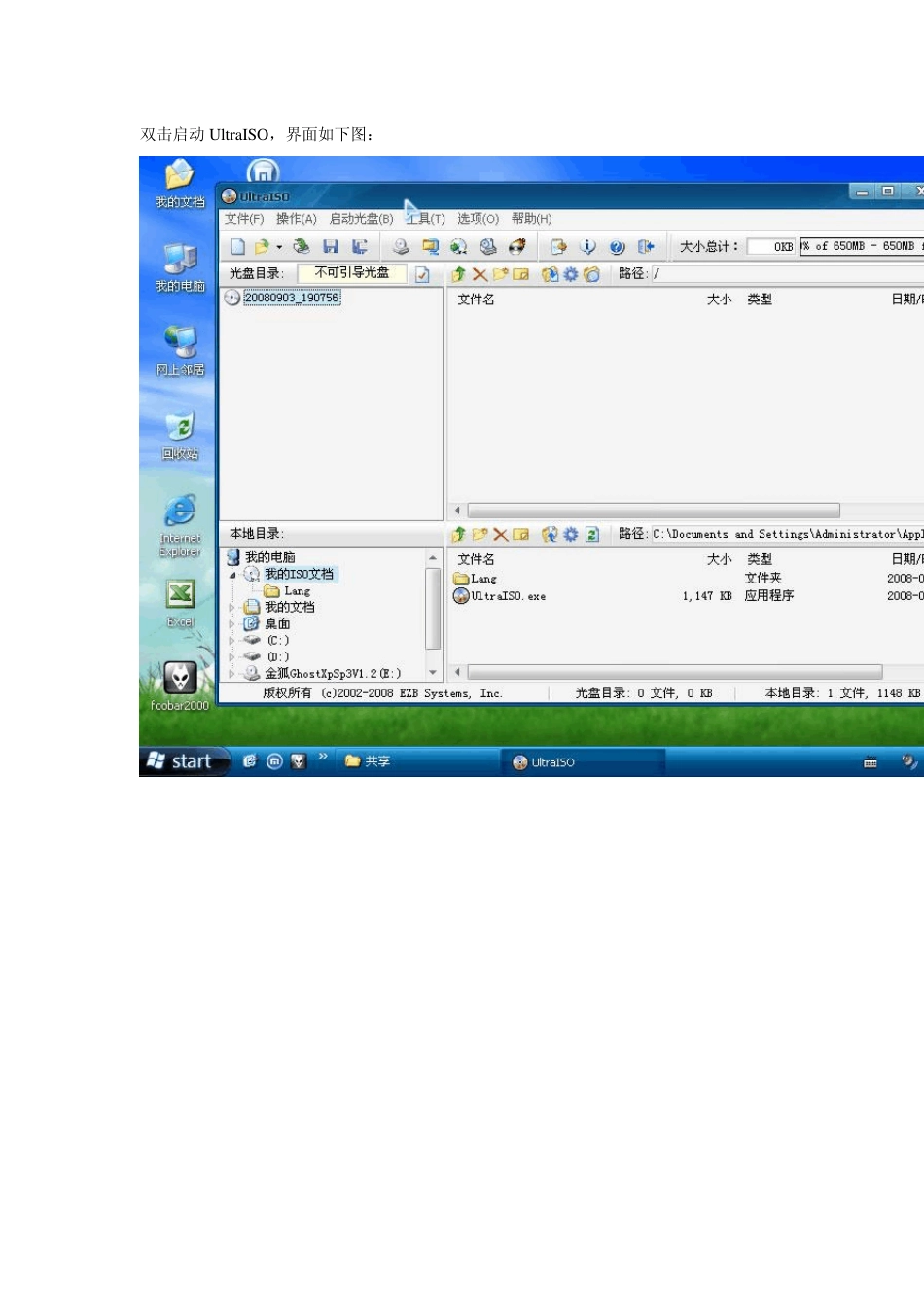
Task: Click the Burn CD image icon
Action: click(516, 247)
